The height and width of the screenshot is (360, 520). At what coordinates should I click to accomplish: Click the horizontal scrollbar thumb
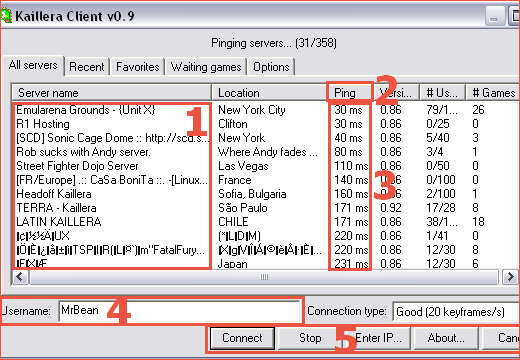(264, 277)
